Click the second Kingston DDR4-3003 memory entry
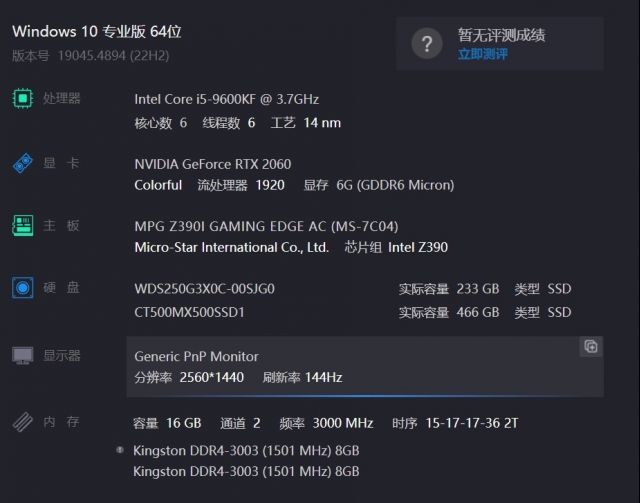Image resolution: width=640 pixels, height=503 pixels. (x=246, y=472)
